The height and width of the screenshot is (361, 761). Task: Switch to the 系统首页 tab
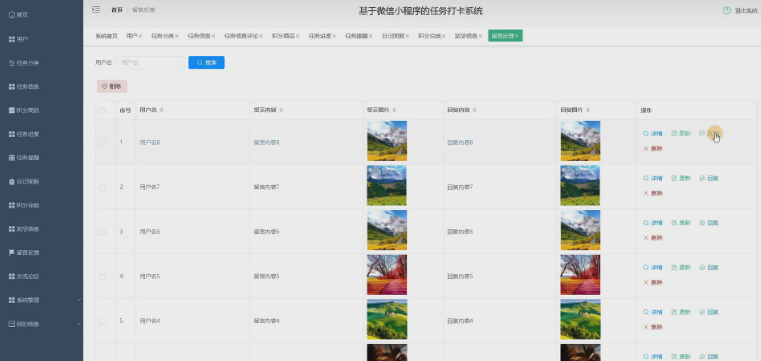106,36
